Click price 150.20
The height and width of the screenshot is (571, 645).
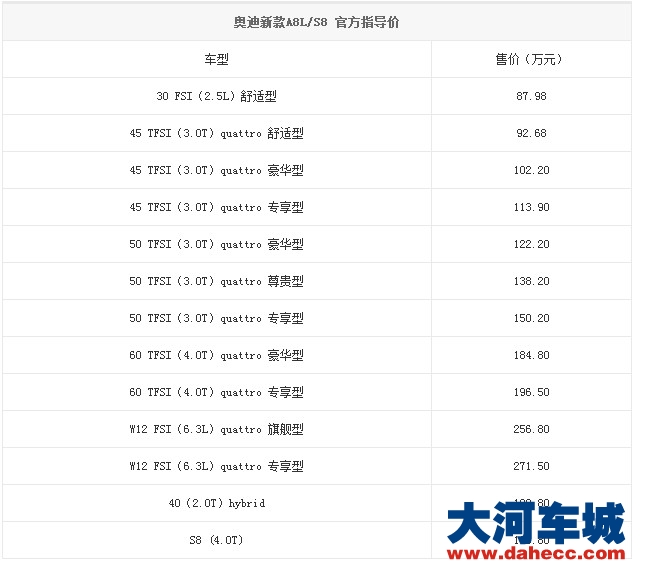[531, 318]
